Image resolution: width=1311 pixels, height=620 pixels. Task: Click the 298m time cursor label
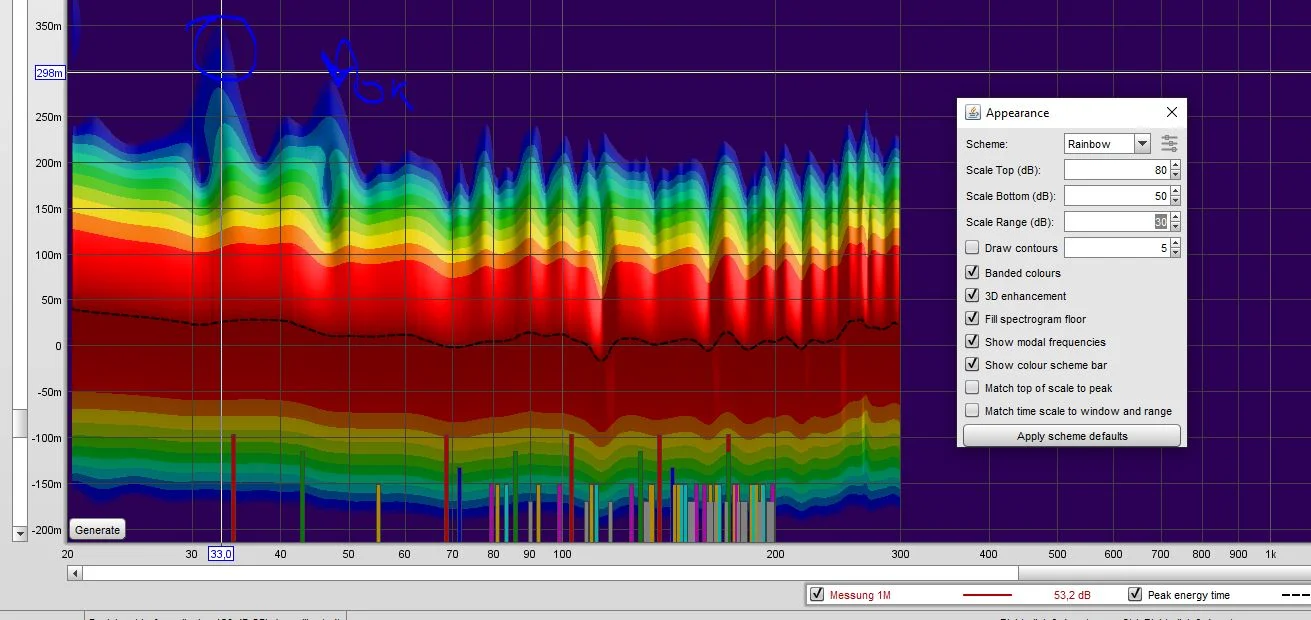(x=49, y=73)
